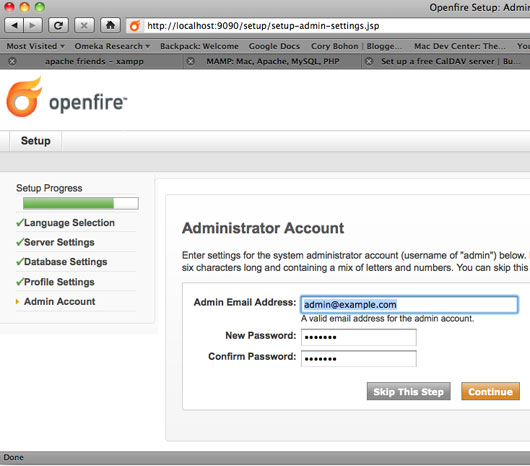
Task: Click the Openfire flame logo
Action: click(24, 98)
